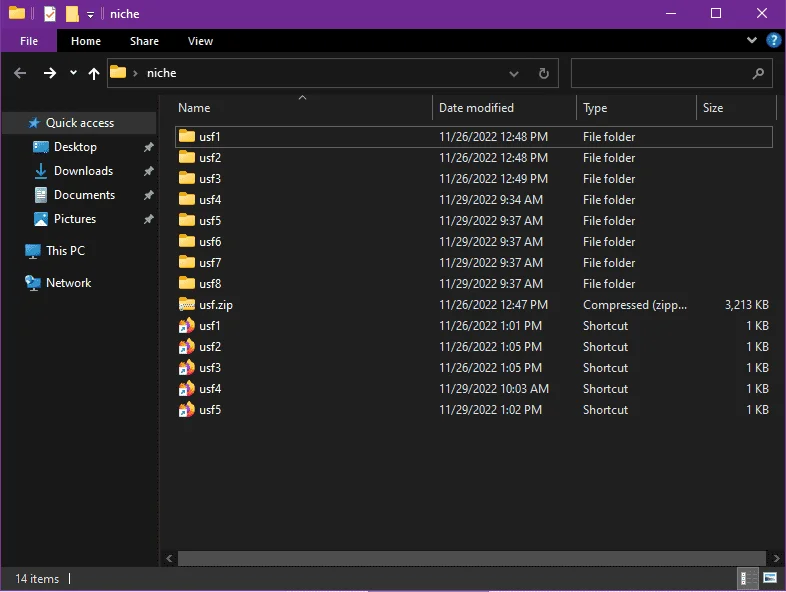Open the File menu
This screenshot has height=592, width=786.
click(29, 41)
